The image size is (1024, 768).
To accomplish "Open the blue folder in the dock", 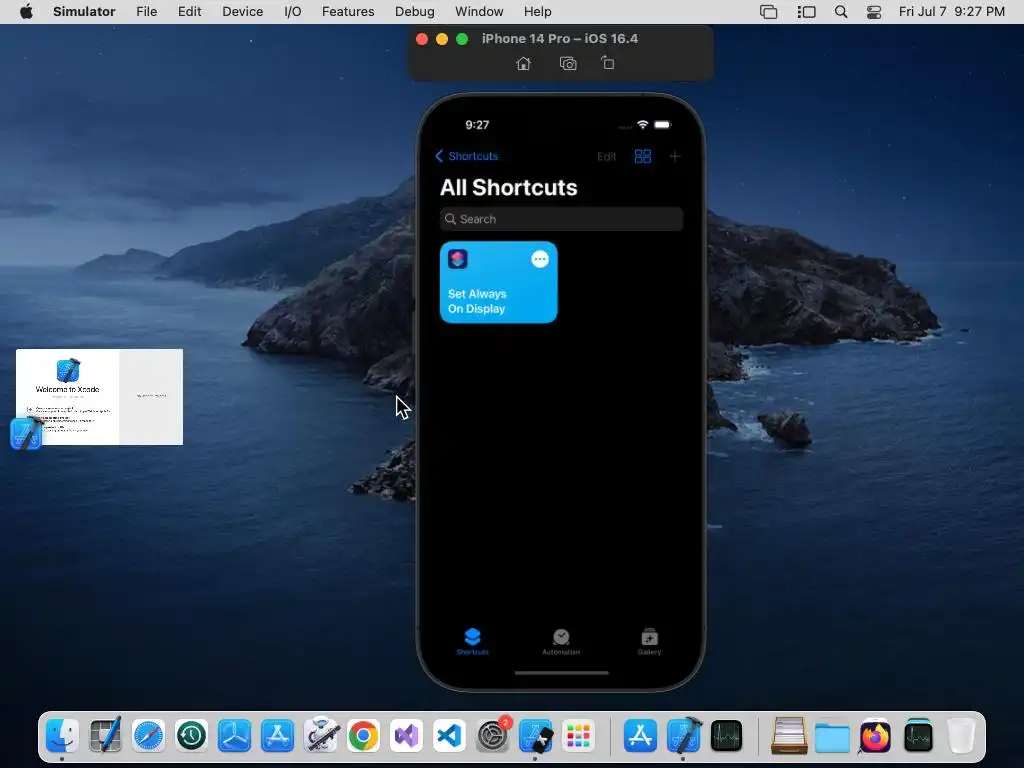I will [832, 736].
